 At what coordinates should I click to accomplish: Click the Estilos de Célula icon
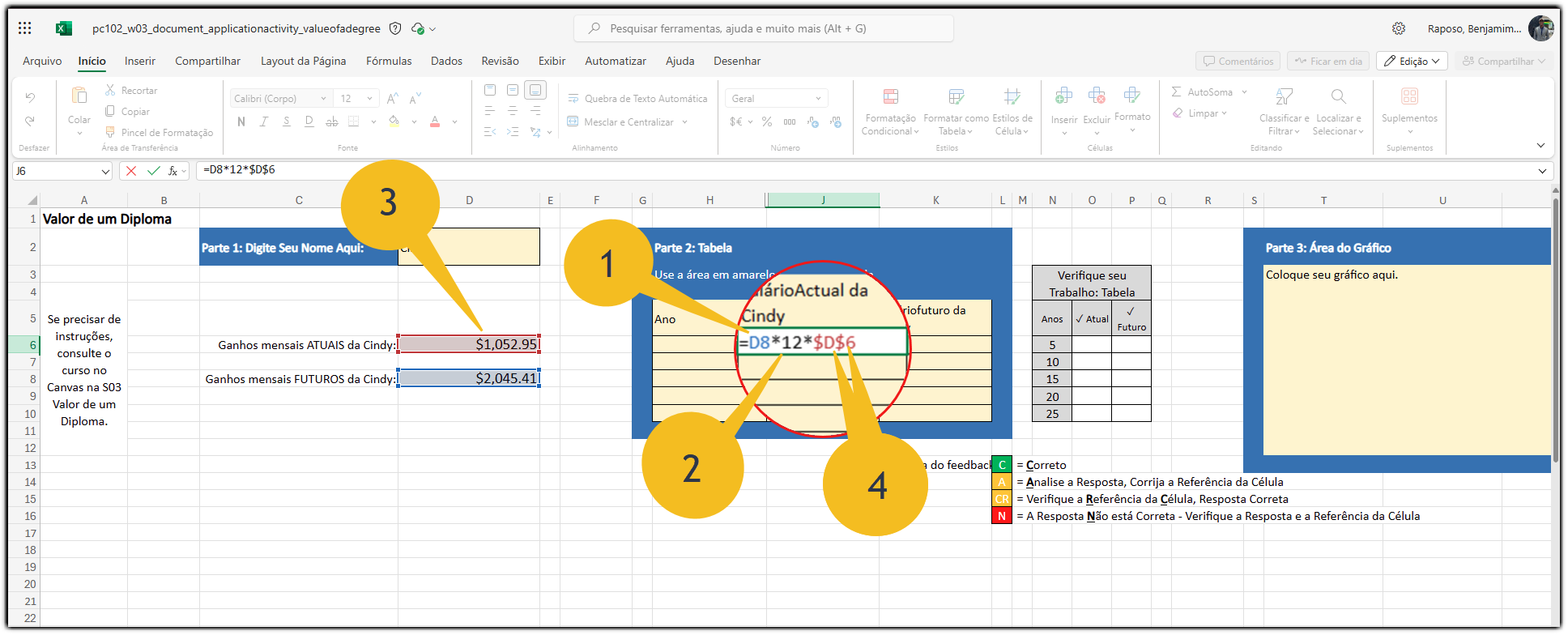pos(1012,97)
